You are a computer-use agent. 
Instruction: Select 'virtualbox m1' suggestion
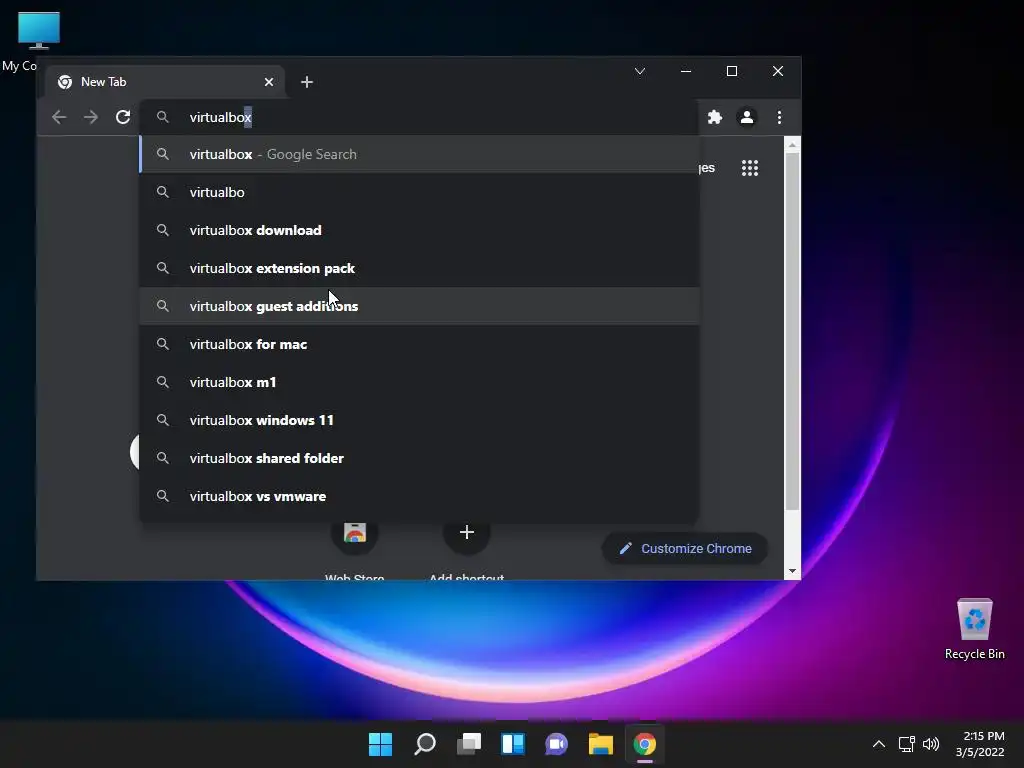pos(419,382)
